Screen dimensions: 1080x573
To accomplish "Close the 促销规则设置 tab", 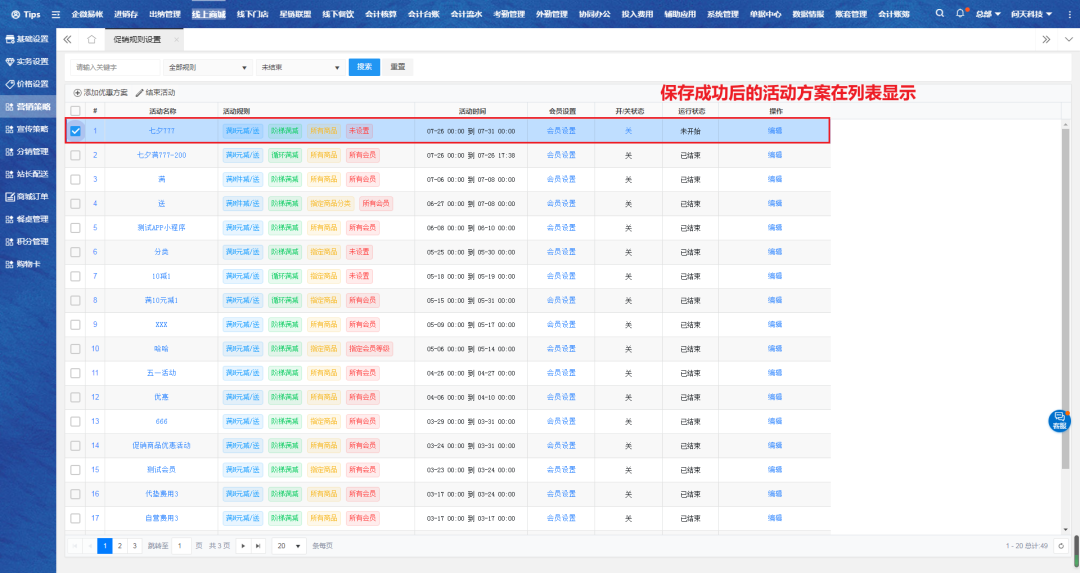I will coord(176,39).
